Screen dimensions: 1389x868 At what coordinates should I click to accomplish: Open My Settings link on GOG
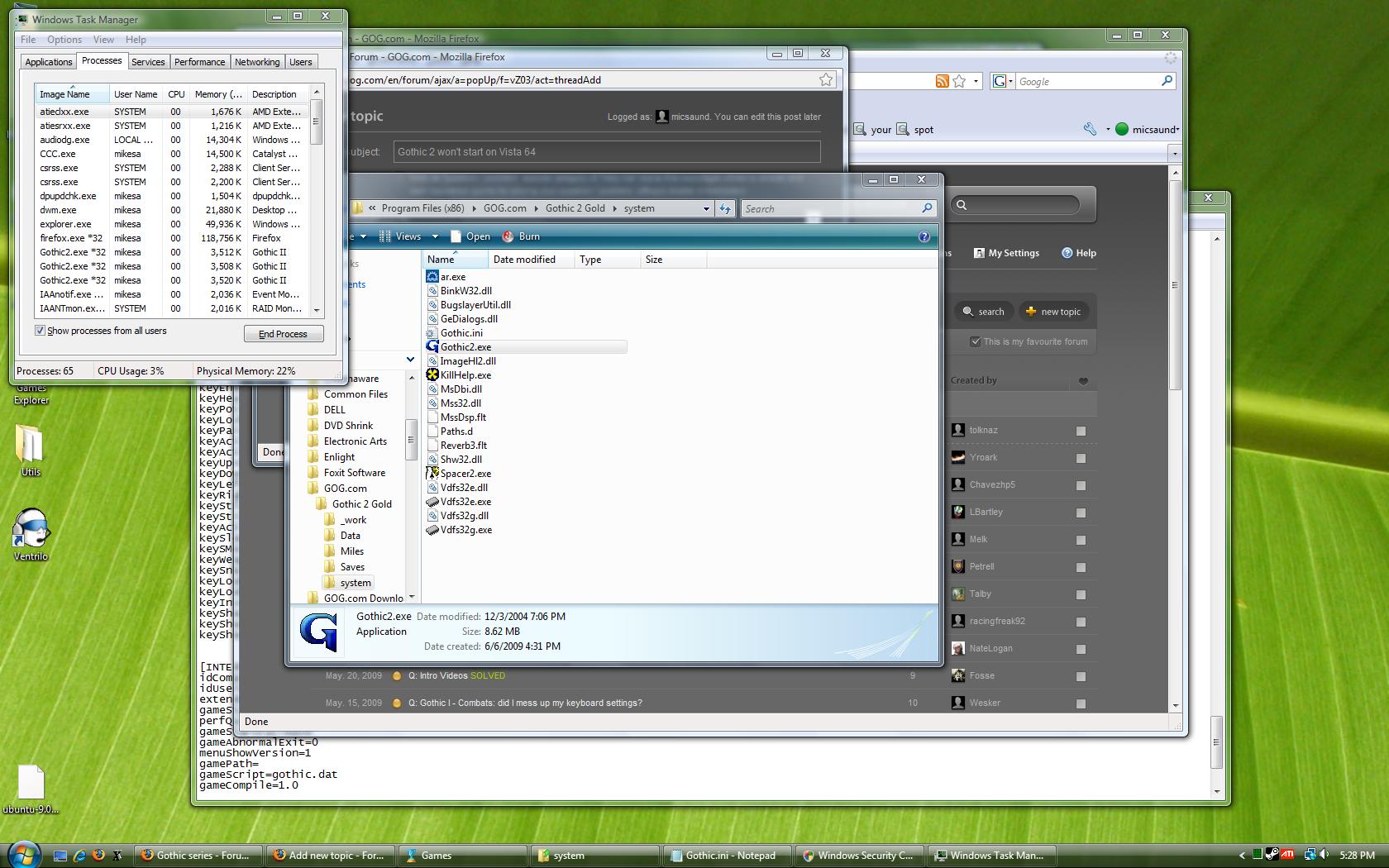click(x=1006, y=253)
